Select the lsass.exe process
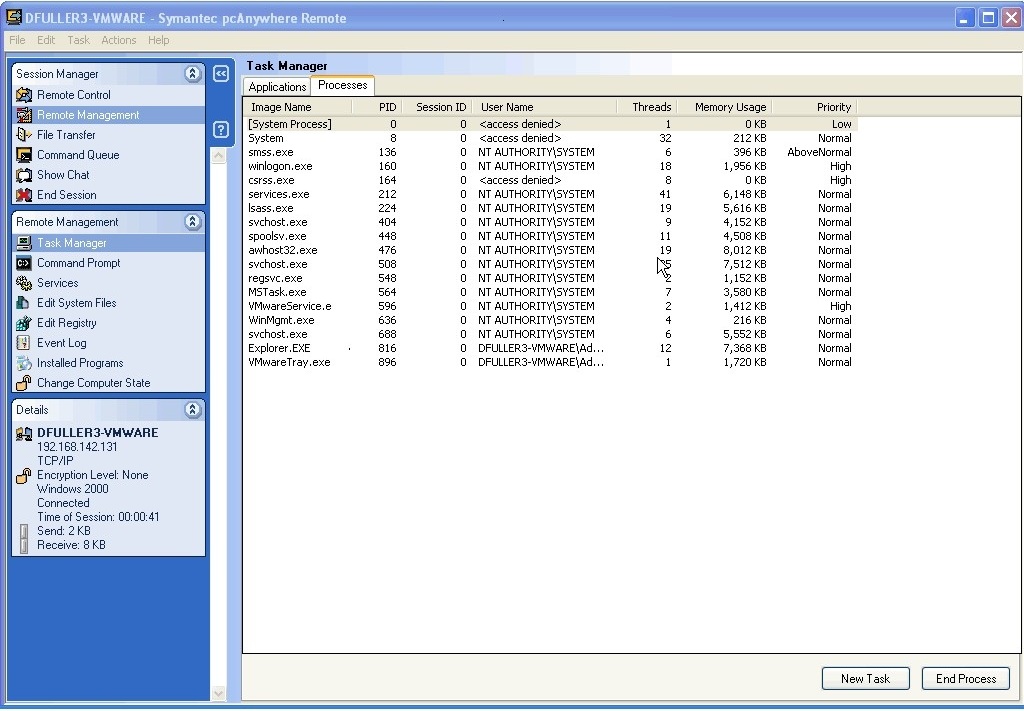Screen dimensions: 1024x711 point(551,208)
